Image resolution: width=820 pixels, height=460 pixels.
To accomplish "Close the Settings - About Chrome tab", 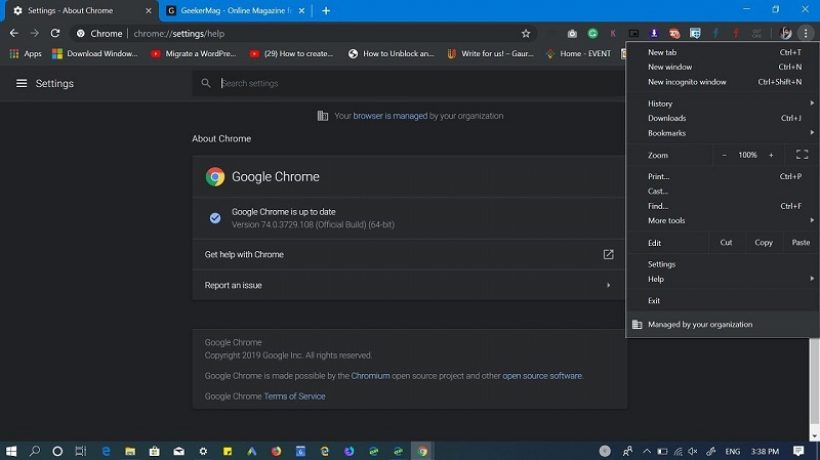I will click(149, 10).
